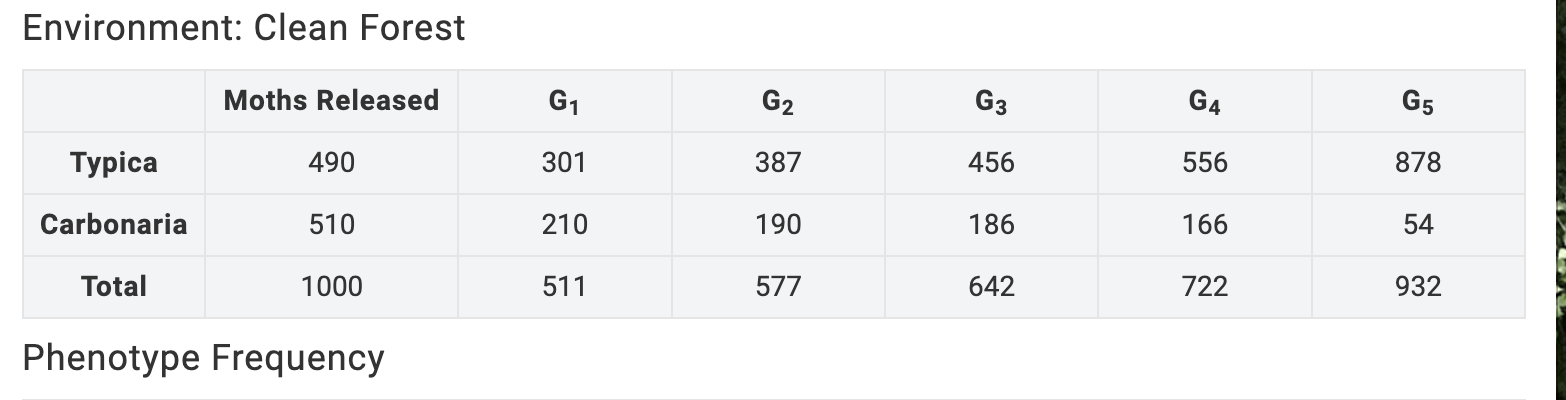Click the Typica row label
Viewport: 1566px width, 400px height.
[114, 163]
